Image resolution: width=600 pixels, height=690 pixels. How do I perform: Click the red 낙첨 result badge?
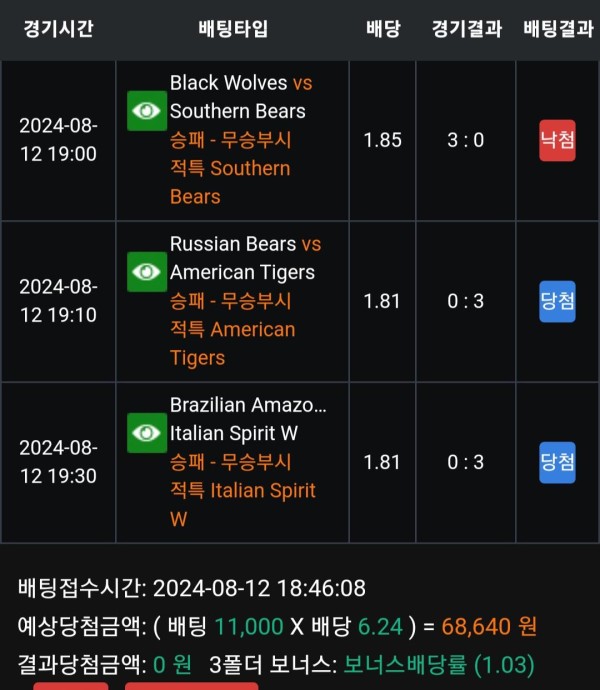[x=557, y=140]
